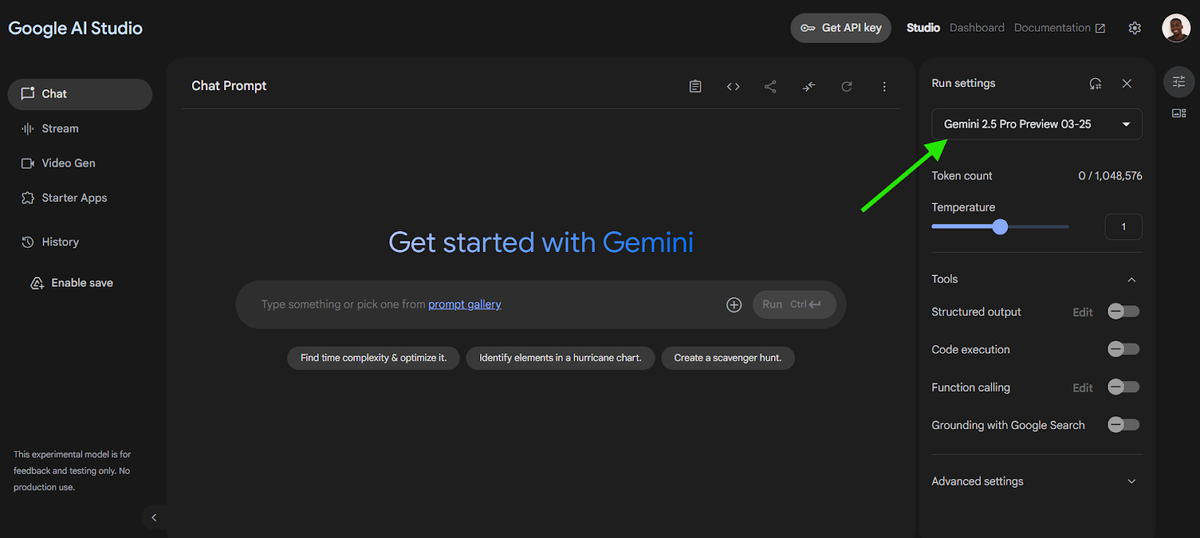Click the Google AI Studio logo
Viewport: 1200px width, 538px height.
coord(76,28)
